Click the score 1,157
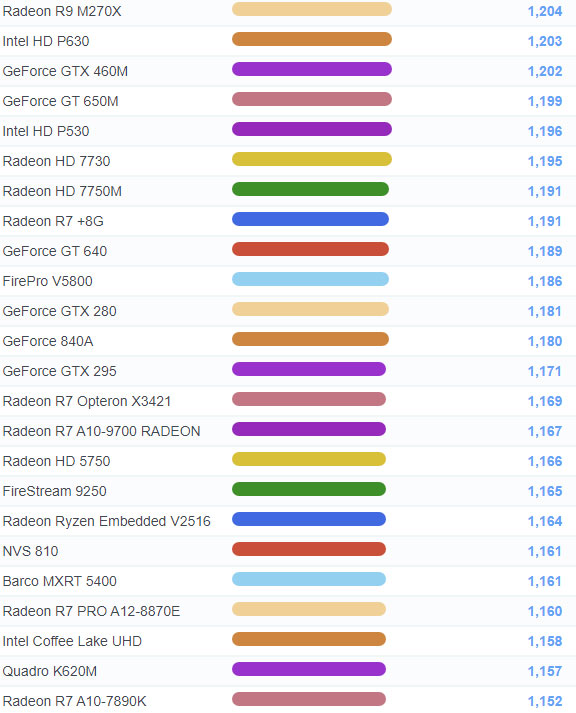 click(x=545, y=672)
